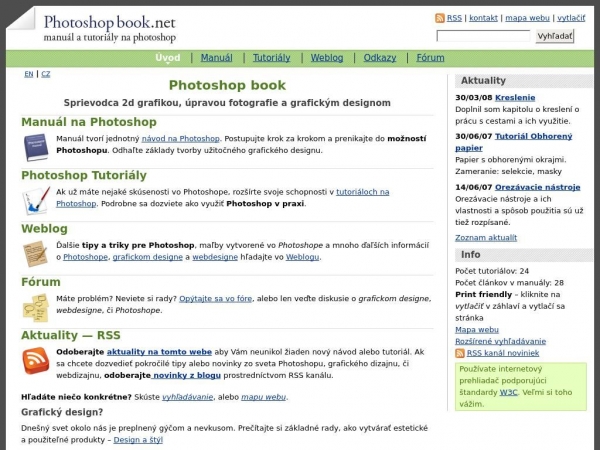The height and width of the screenshot is (450, 600).
Task: Switch language to EN
Action: 29,74
